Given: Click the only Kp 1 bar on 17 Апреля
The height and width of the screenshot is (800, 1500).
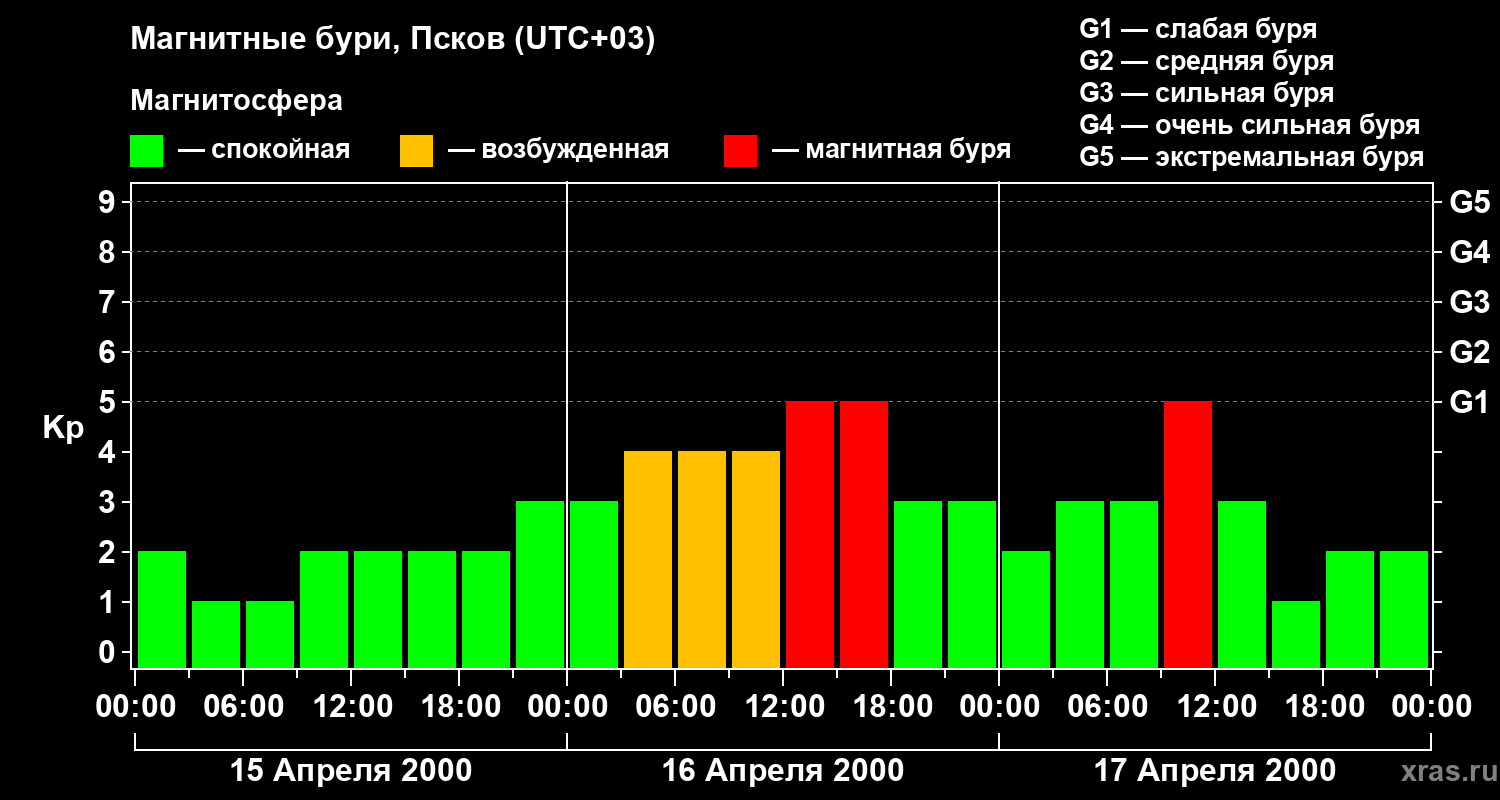Looking at the screenshot, I should click(x=1296, y=634).
